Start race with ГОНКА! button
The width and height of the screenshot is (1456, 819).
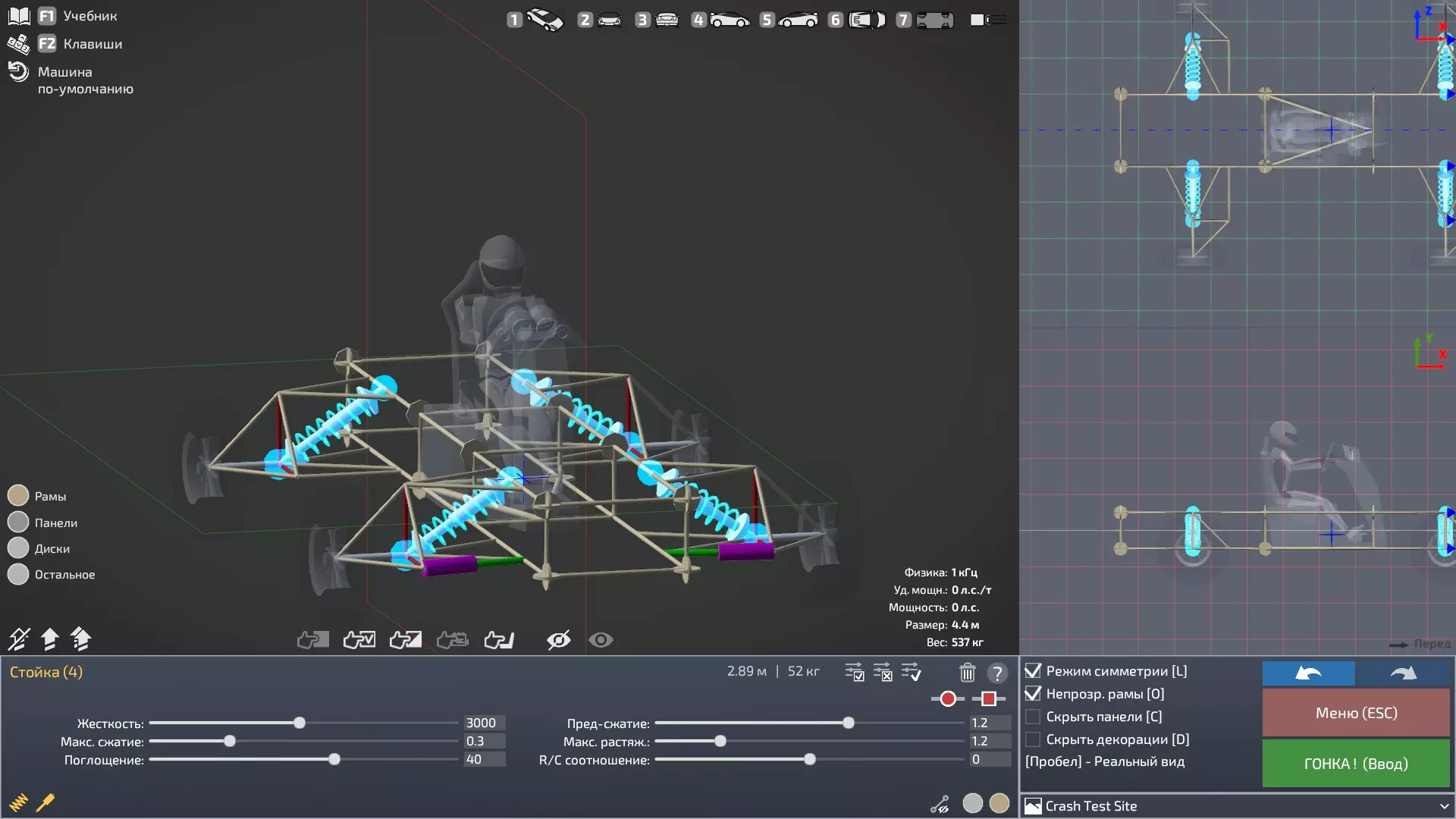click(x=1355, y=764)
